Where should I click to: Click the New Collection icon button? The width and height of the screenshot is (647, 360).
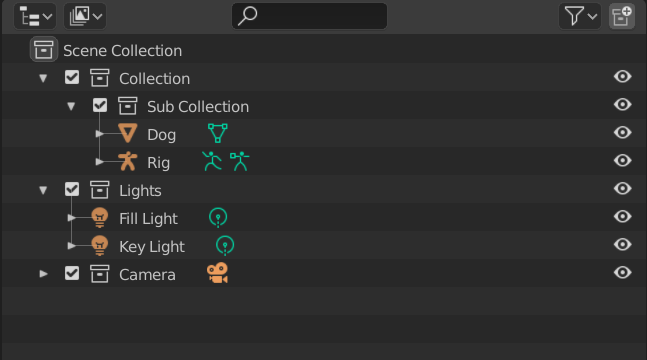tap(622, 17)
